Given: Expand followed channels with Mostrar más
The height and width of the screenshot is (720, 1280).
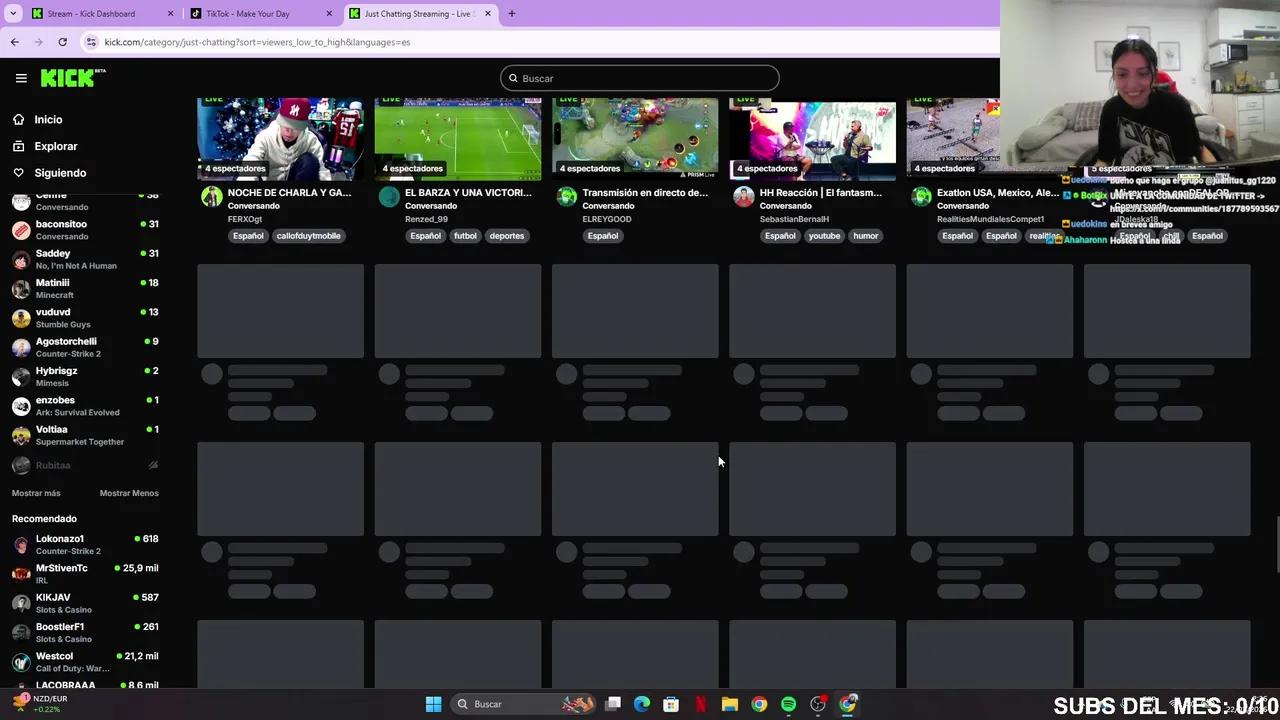Looking at the screenshot, I should coord(36,493).
